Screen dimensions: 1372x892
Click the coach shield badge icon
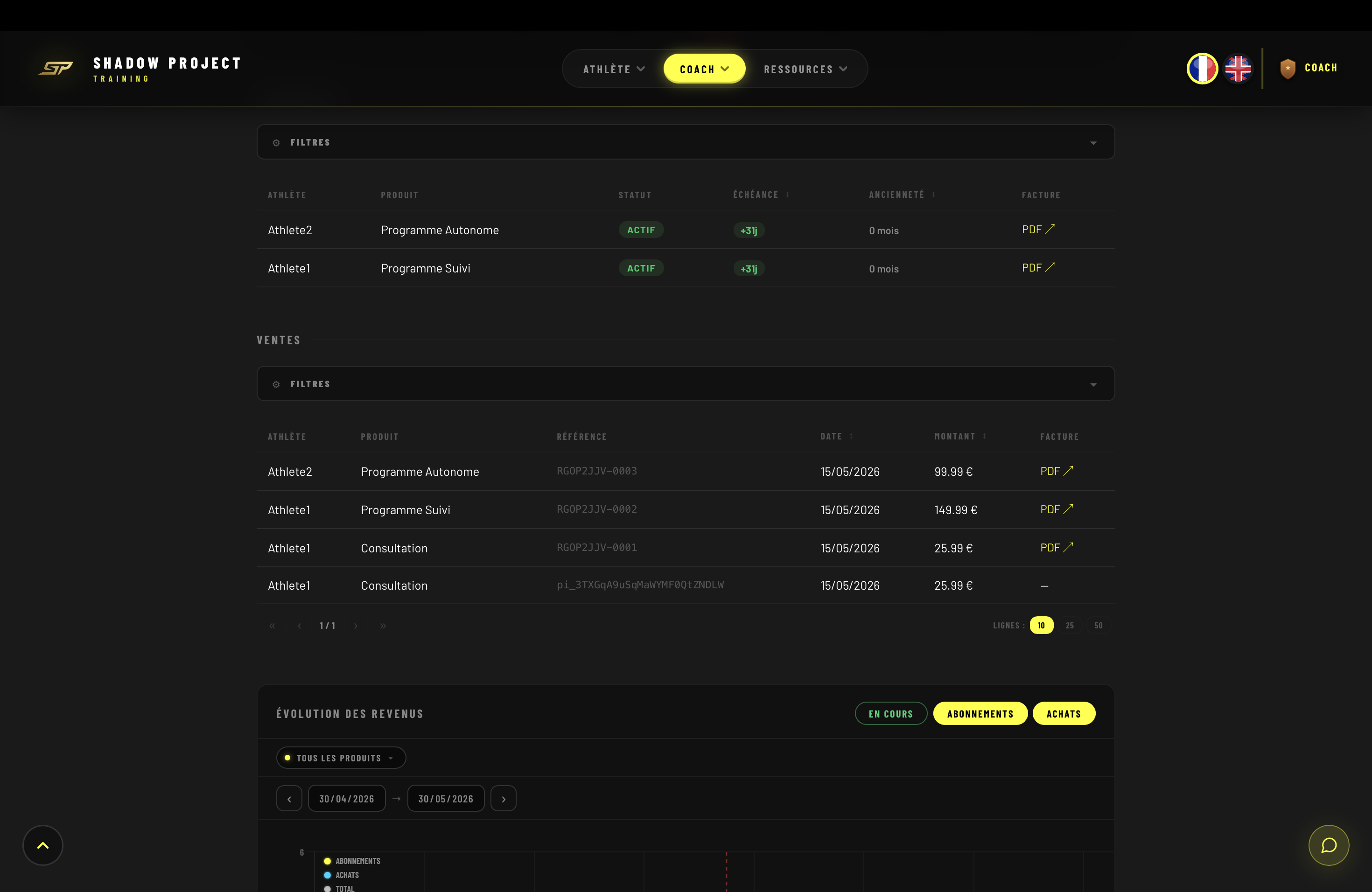click(x=1288, y=69)
